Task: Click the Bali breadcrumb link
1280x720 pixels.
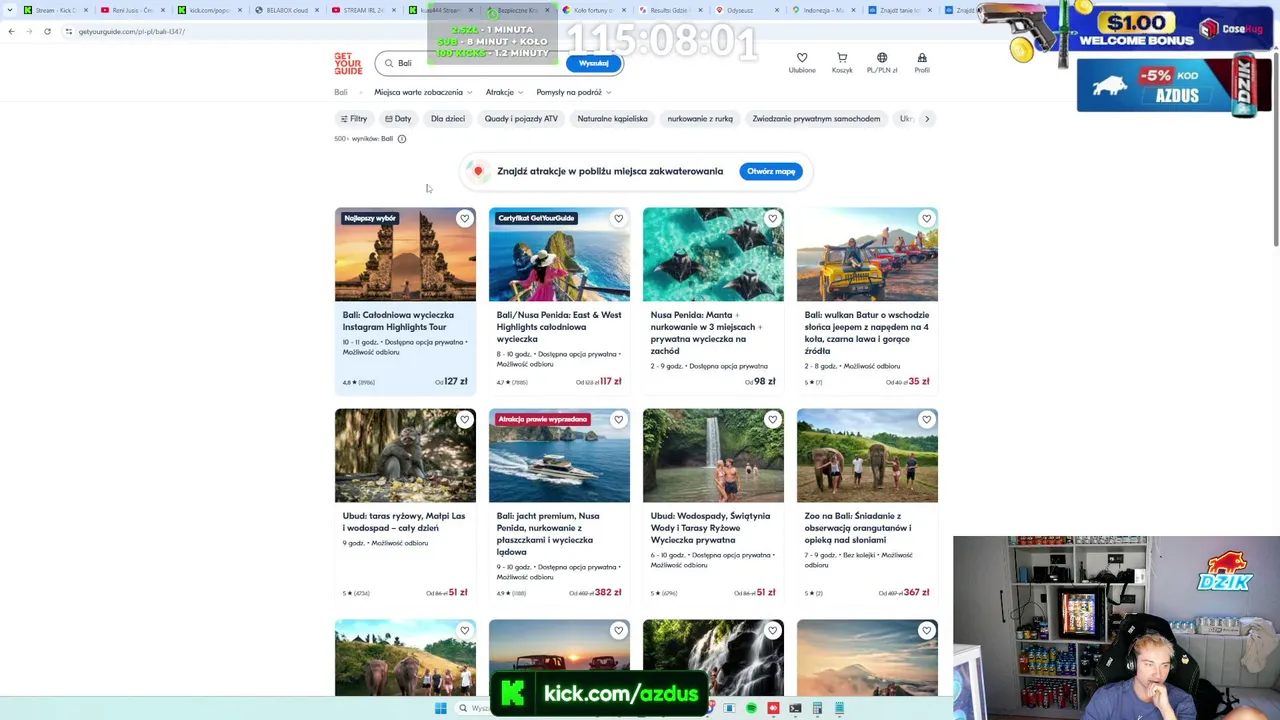Action: coord(341,92)
